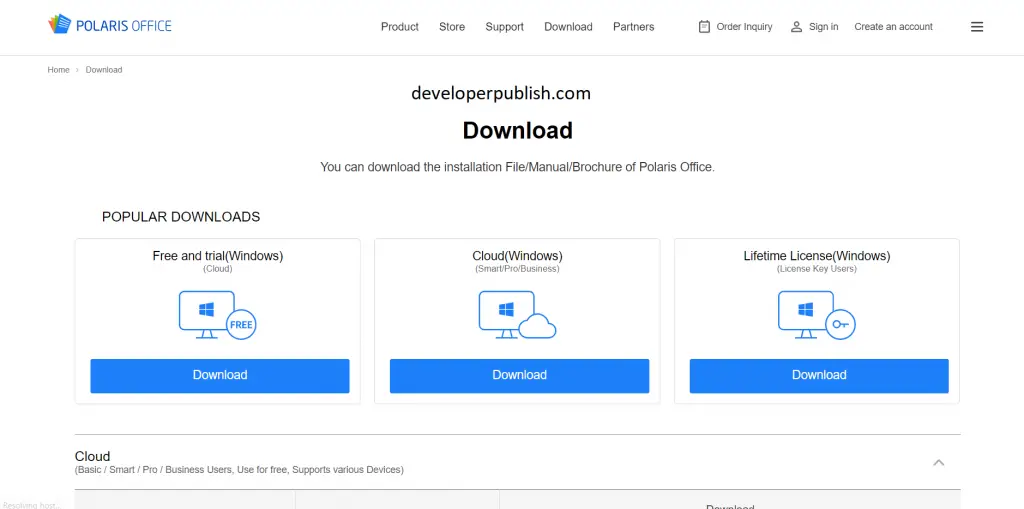Download Free and trial(Windows) version
The height and width of the screenshot is (509, 1024).
click(x=219, y=375)
